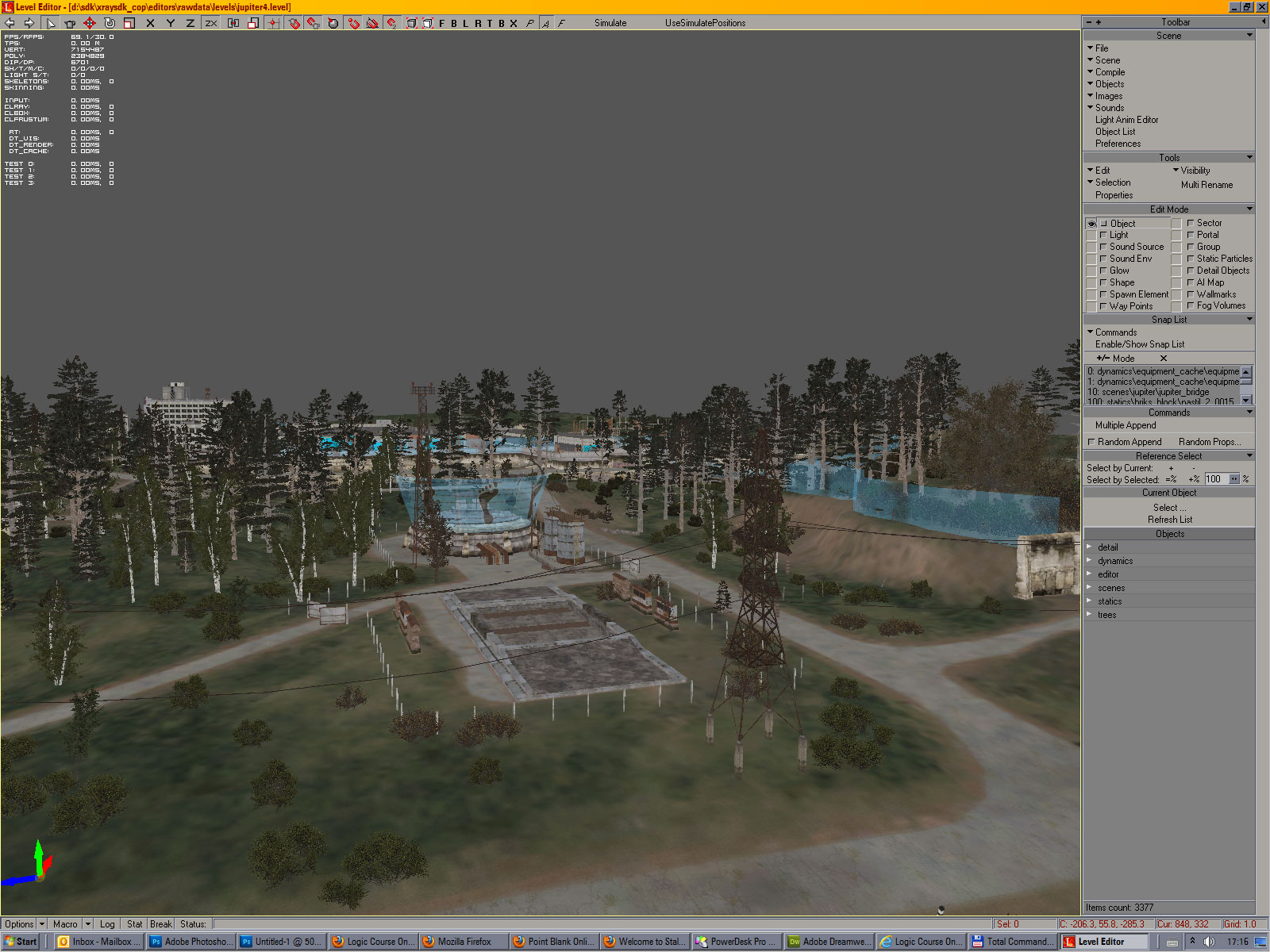The height and width of the screenshot is (952, 1270).
Task: Enable the Sector edit mode checkbox
Action: 1191,223
